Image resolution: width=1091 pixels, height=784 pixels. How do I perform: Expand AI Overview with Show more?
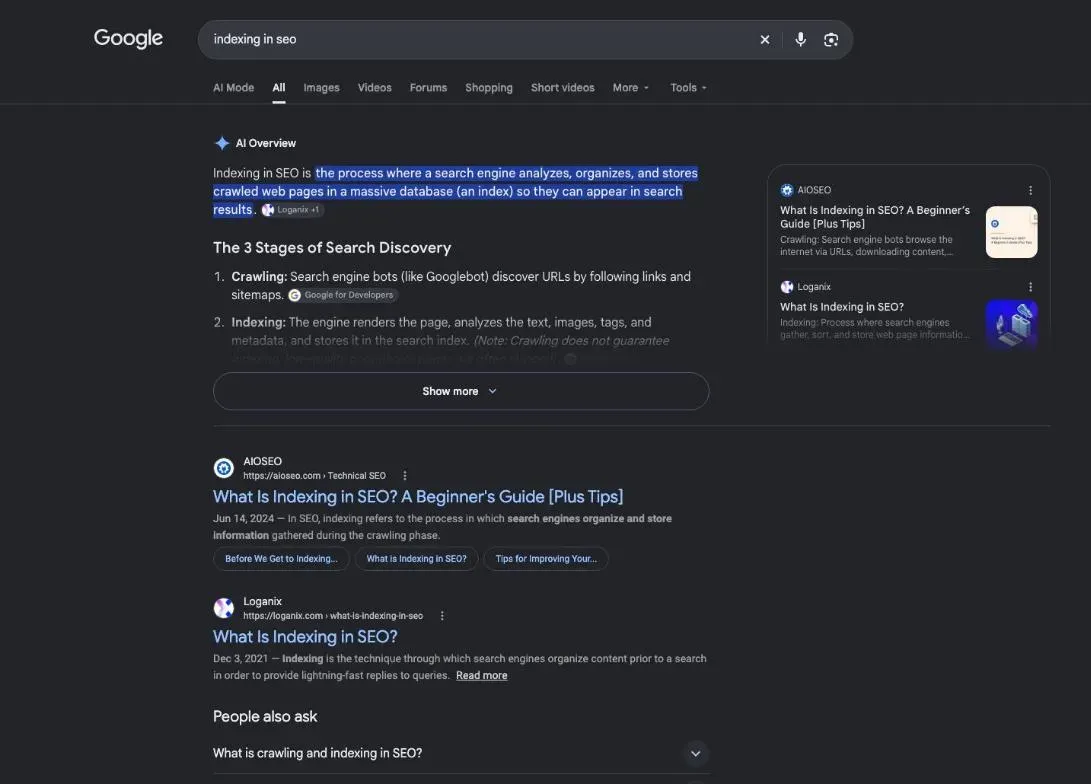461,391
